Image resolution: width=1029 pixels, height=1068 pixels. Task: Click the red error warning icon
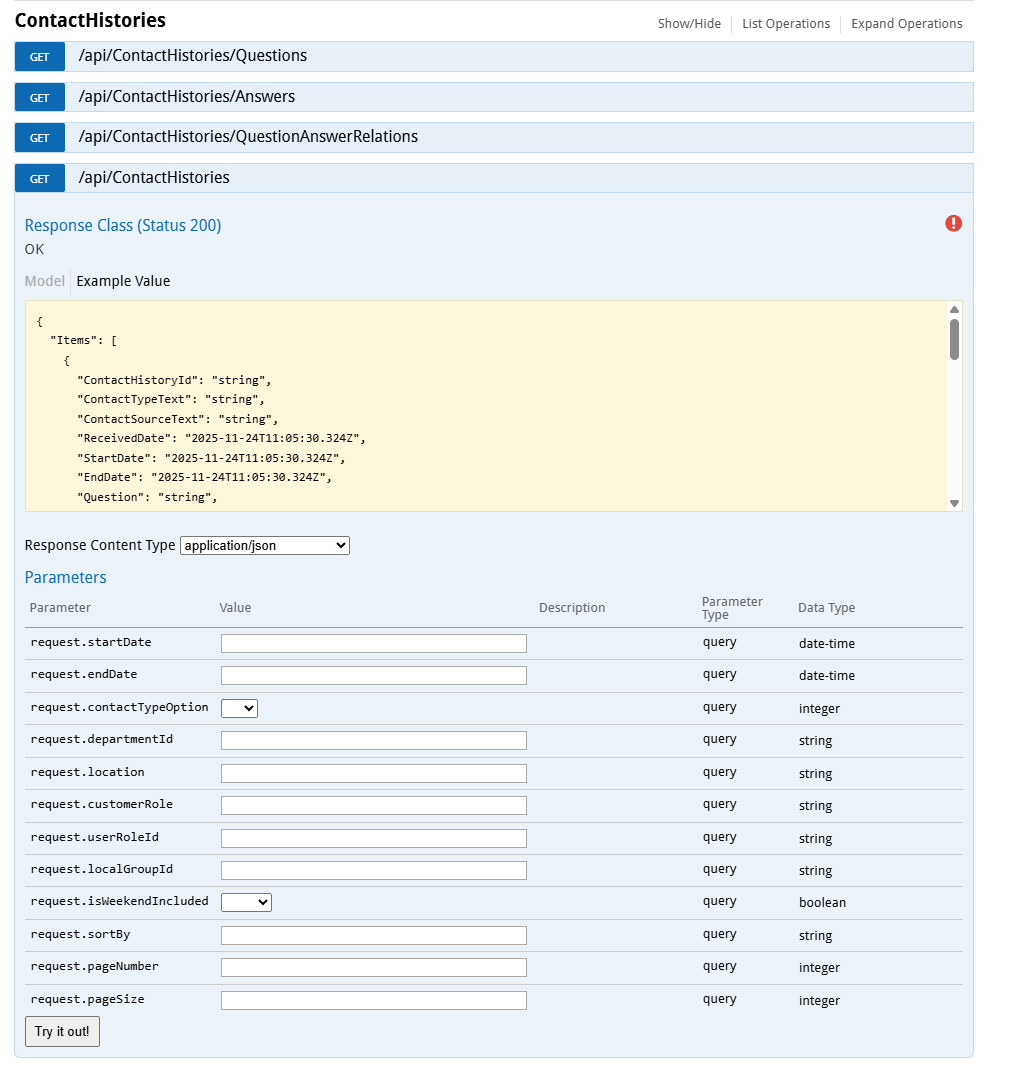[x=953, y=223]
